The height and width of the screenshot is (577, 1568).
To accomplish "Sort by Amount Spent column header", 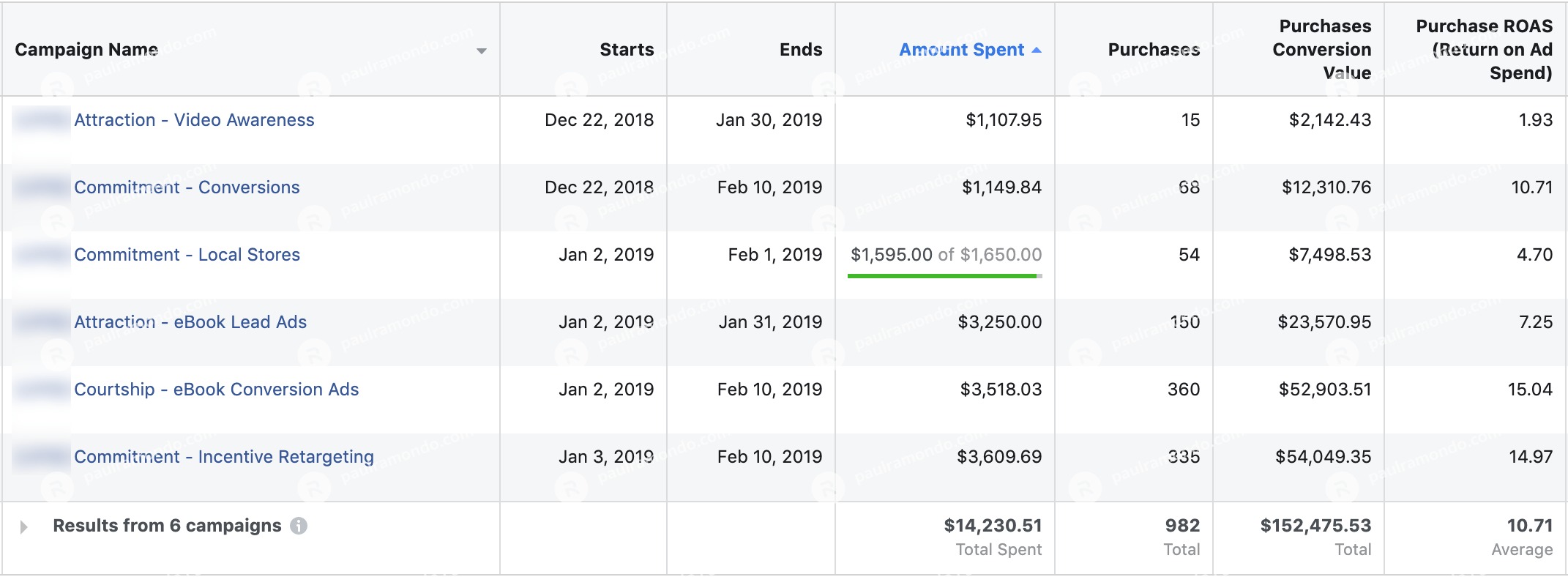I will click(961, 50).
